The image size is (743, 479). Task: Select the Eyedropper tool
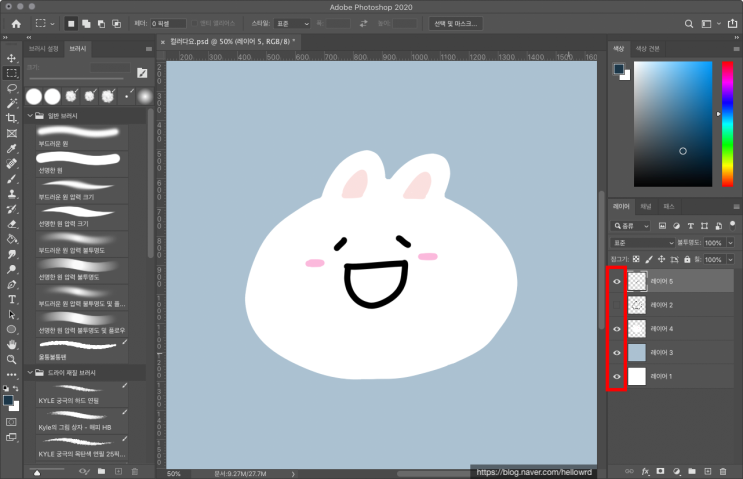[x=11, y=149]
